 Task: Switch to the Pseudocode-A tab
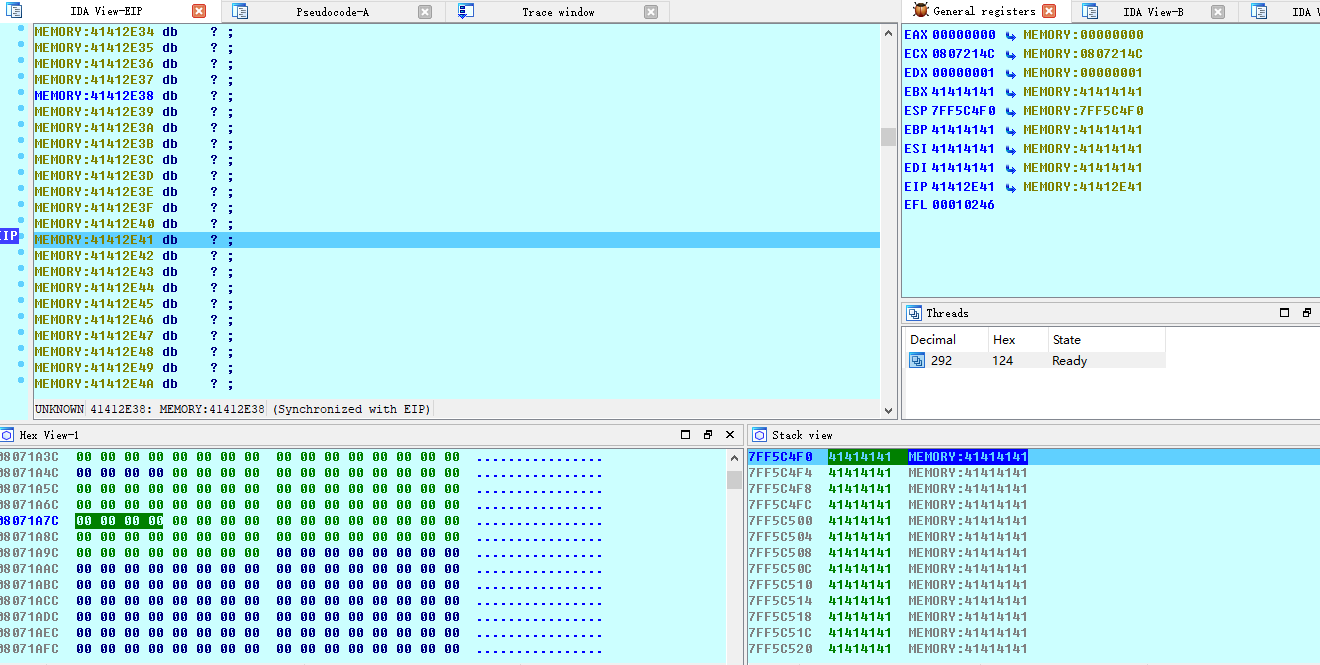[x=333, y=12]
